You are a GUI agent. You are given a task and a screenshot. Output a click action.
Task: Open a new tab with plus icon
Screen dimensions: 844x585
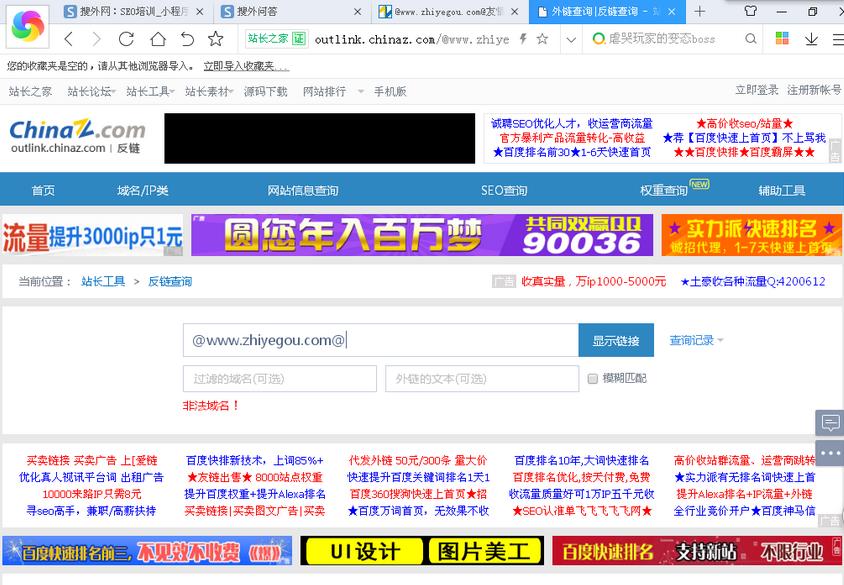[x=699, y=11]
